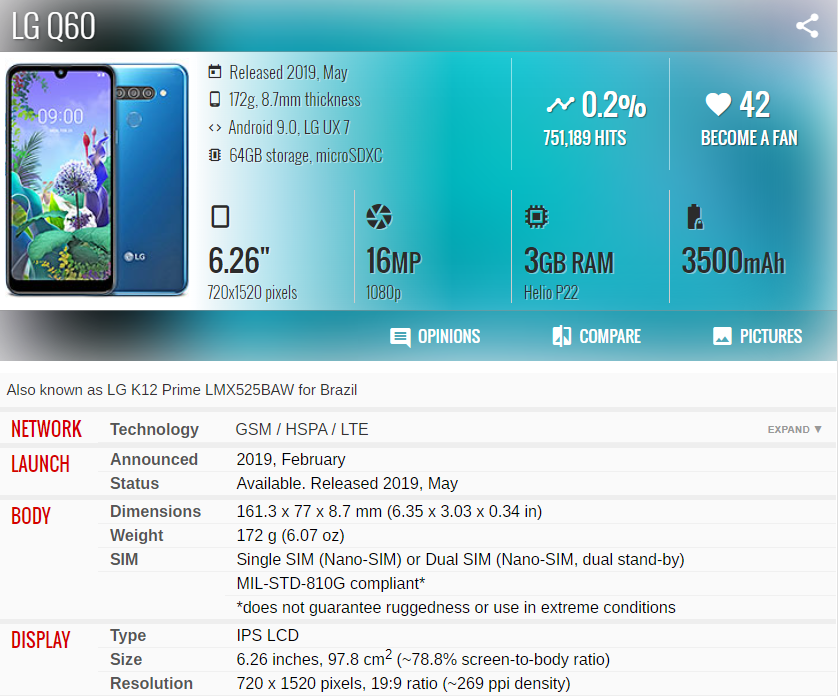The height and width of the screenshot is (696, 838).
Task: Click the Technology spec label
Action: pyautogui.click(x=154, y=429)
